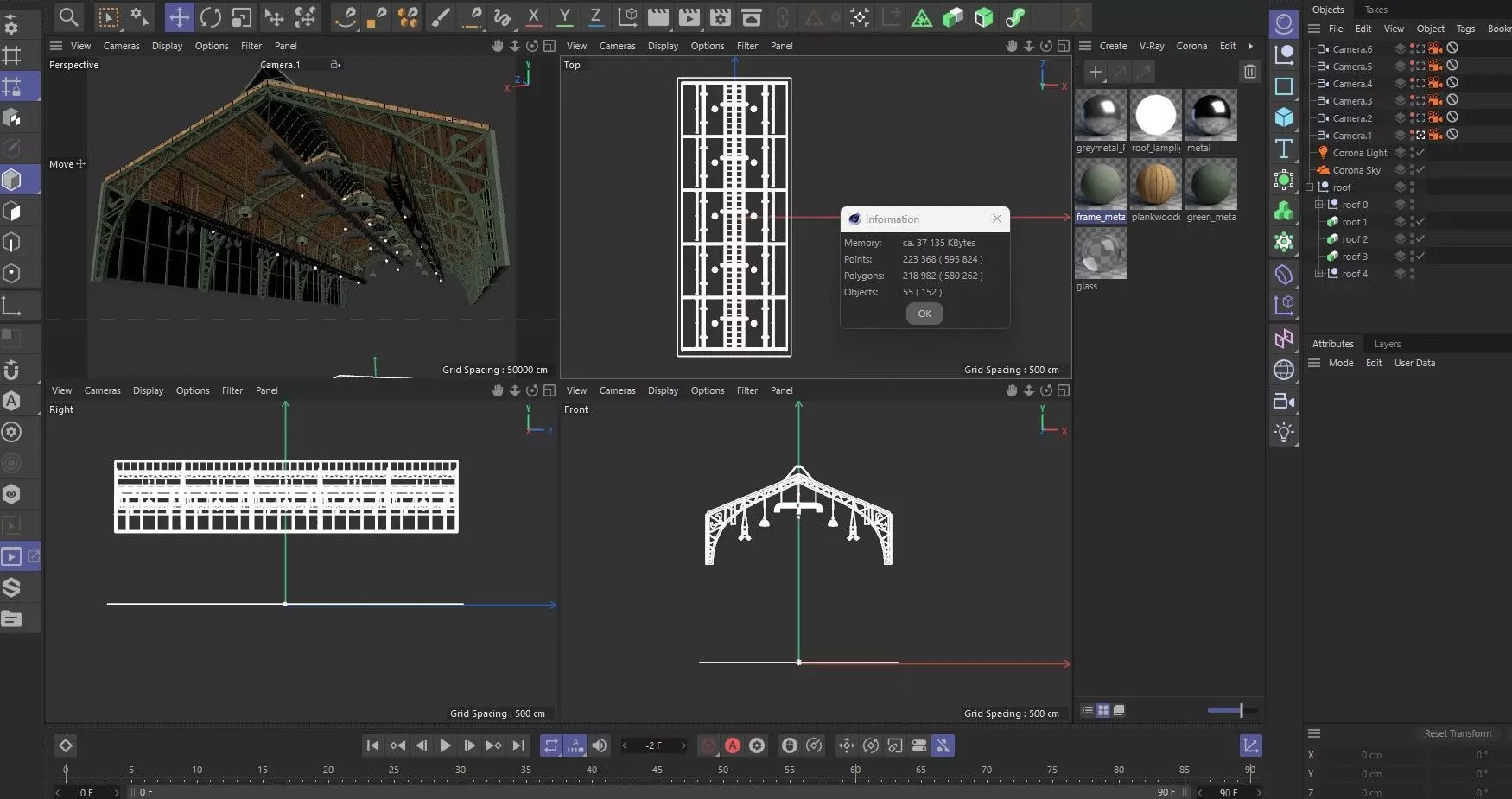The height and width of the screenshot is (799, 1512).
Task: Open Object Manager hamburger menu
Action: point(1314,29)
